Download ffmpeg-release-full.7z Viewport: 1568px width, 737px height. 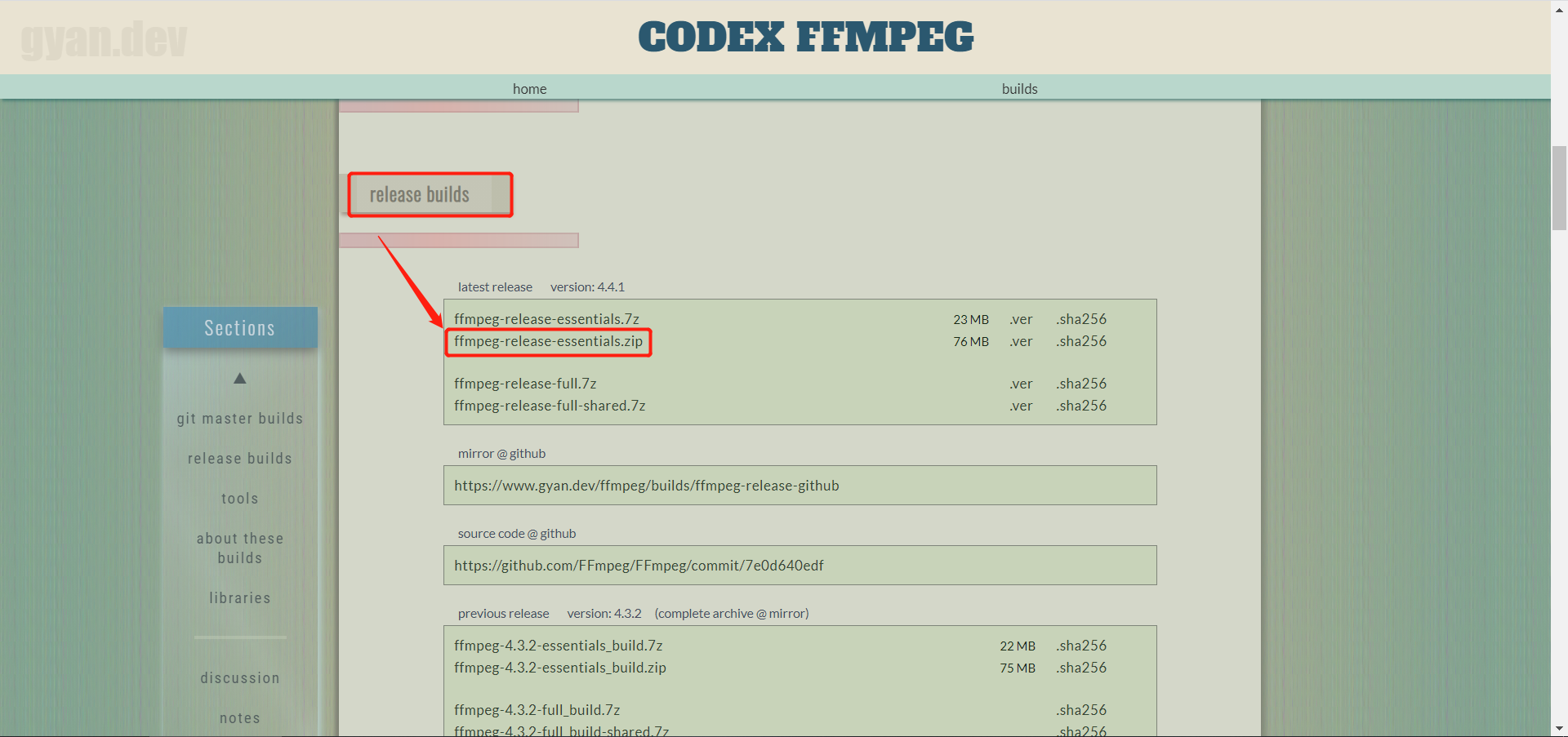tap(525, 384)
